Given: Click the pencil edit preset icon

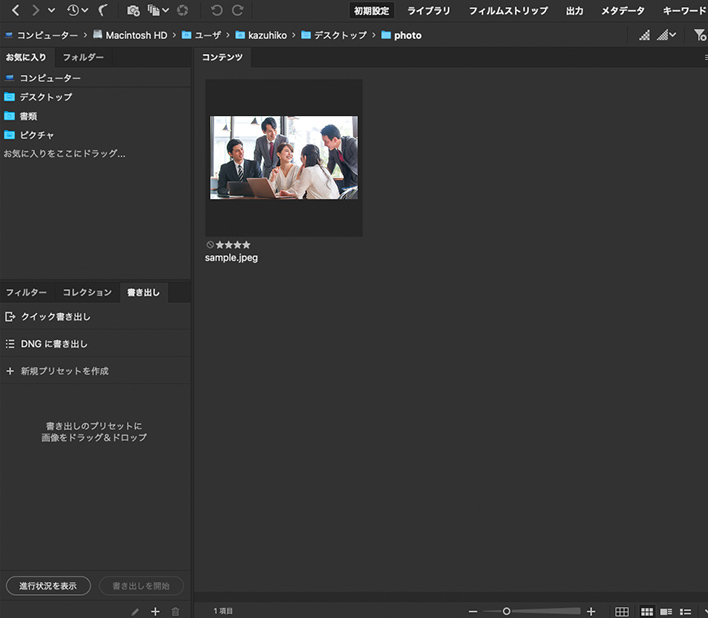Looking at the screenshot, I should point(135,612).
